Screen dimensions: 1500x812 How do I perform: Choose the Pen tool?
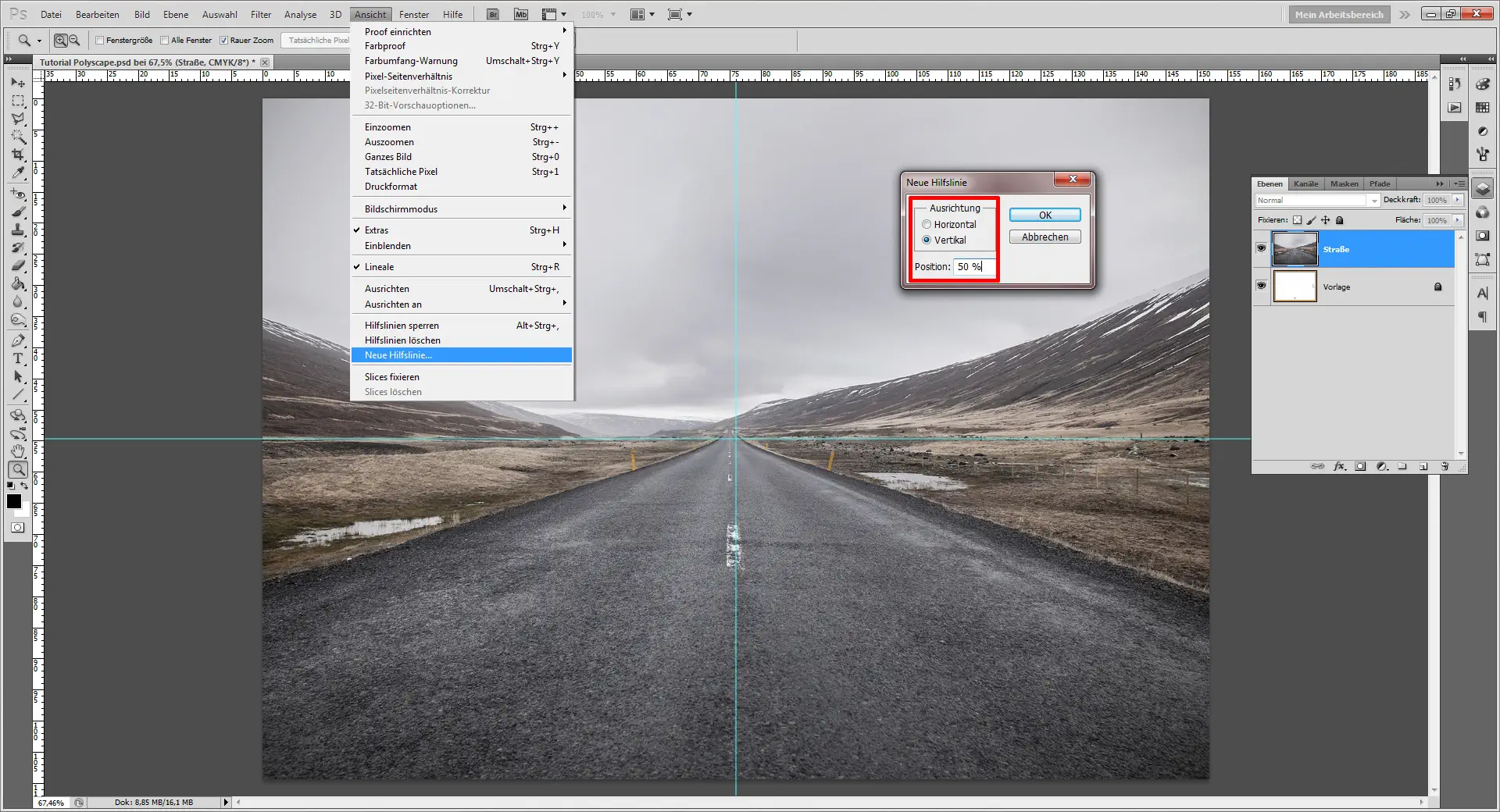[x=17, y=340]
